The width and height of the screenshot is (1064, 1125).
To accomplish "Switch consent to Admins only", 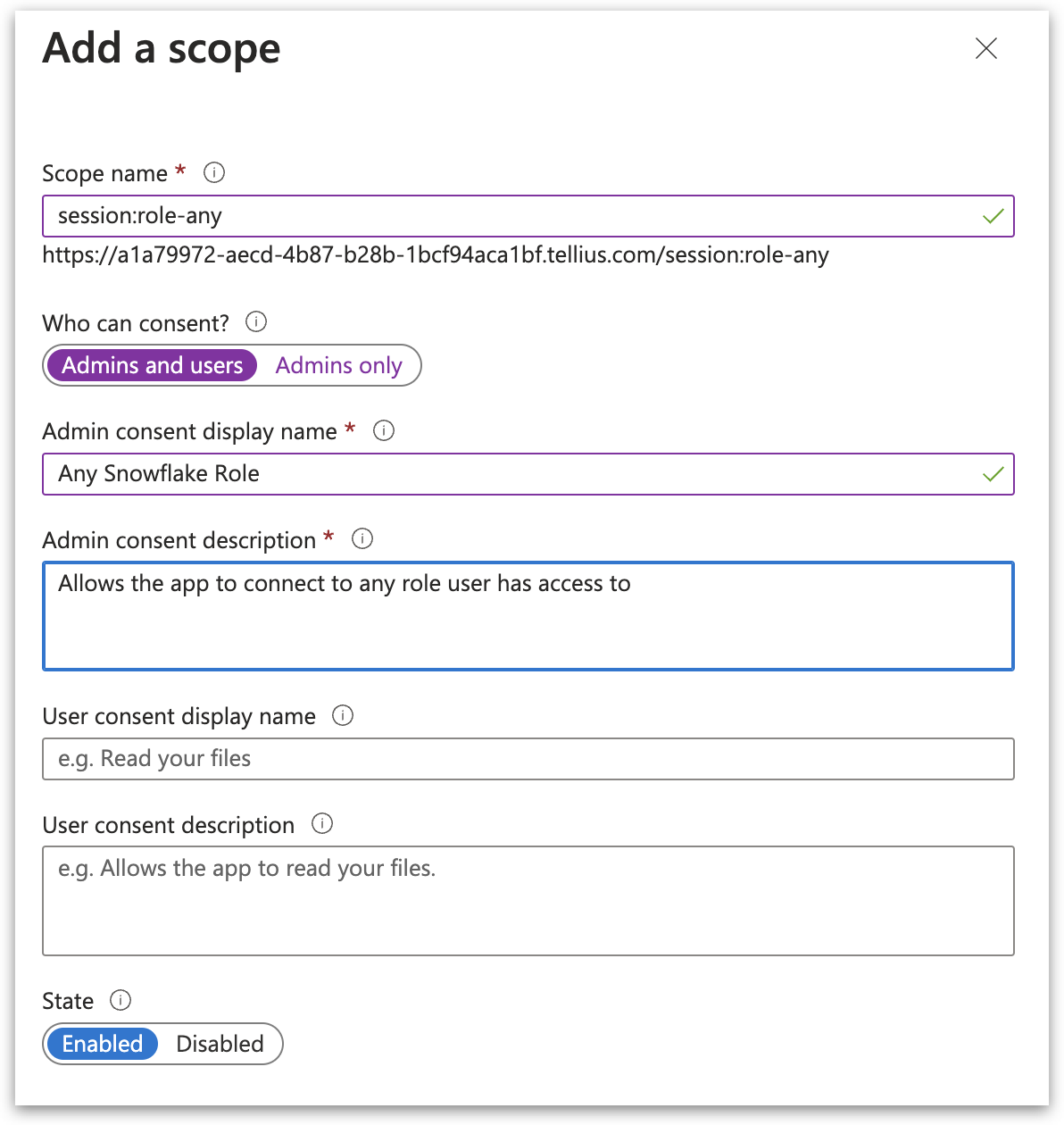I will 339,366.
